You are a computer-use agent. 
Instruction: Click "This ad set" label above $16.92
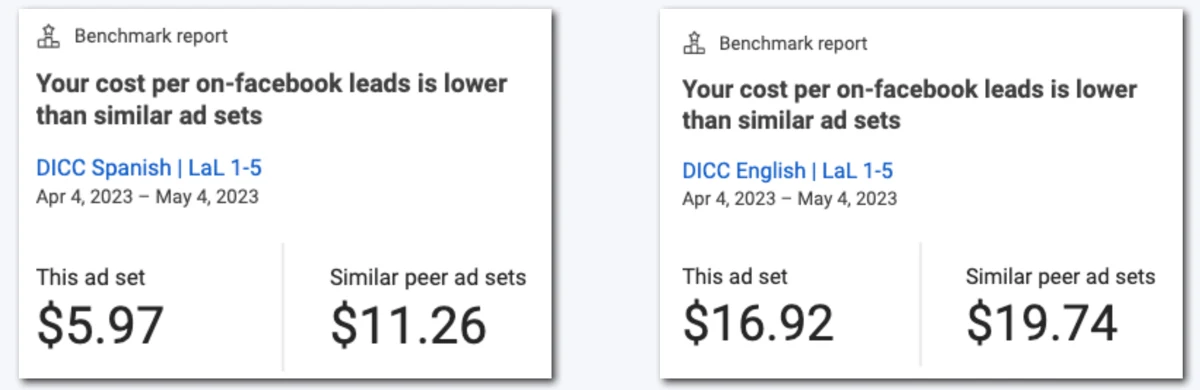coord(735,276)
